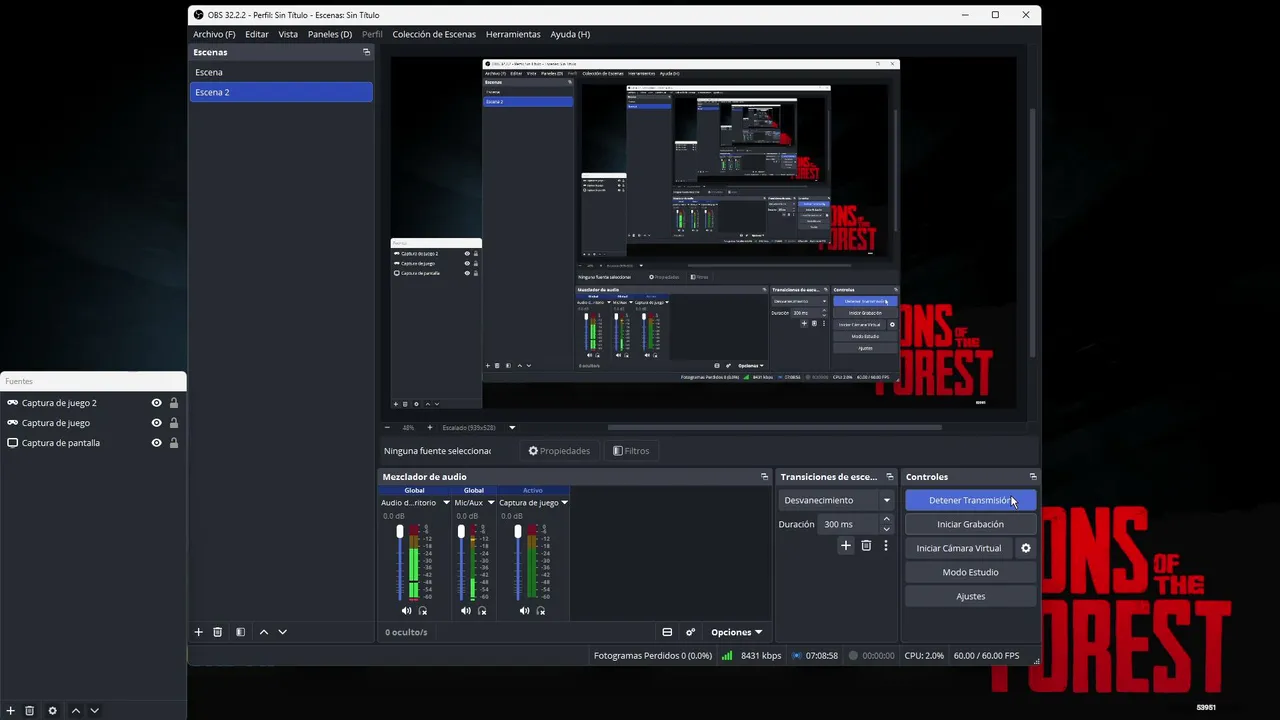
Task: Toggle the lock on Captura de pantalla
Action: click(x=174, y=443)
